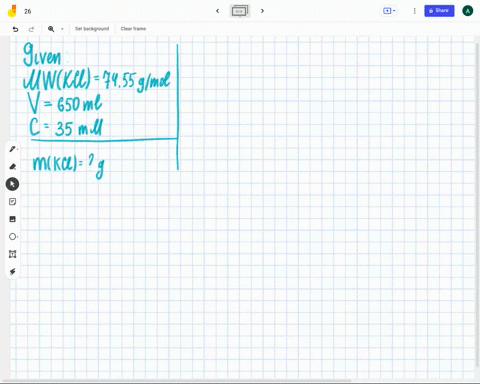Select the Pen tool

click(13, 149)
